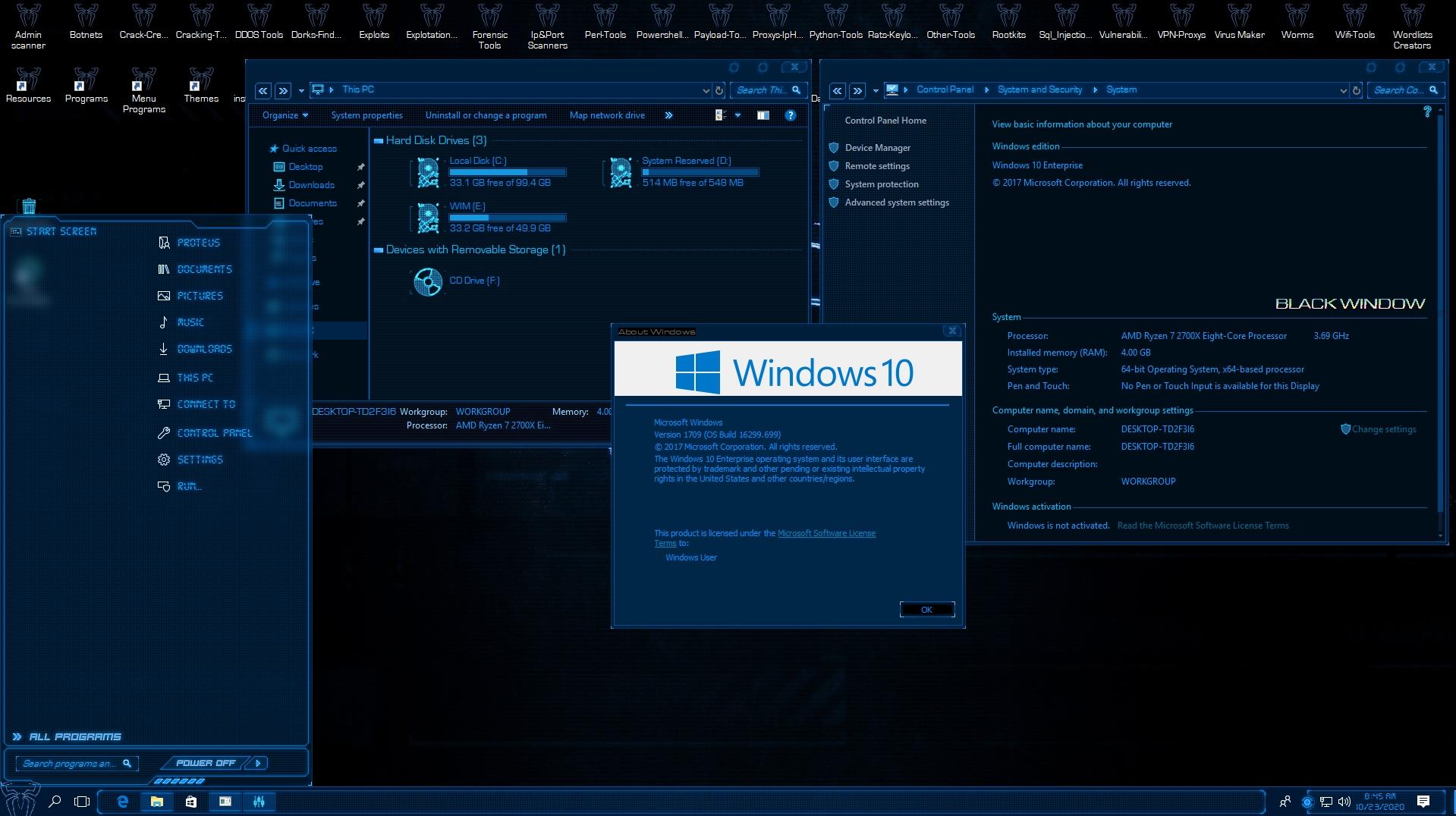The width and height of the screenshot is (1456, 816).
Task: Open the view options dropdown arrow
Action: [x=737, y=115]
